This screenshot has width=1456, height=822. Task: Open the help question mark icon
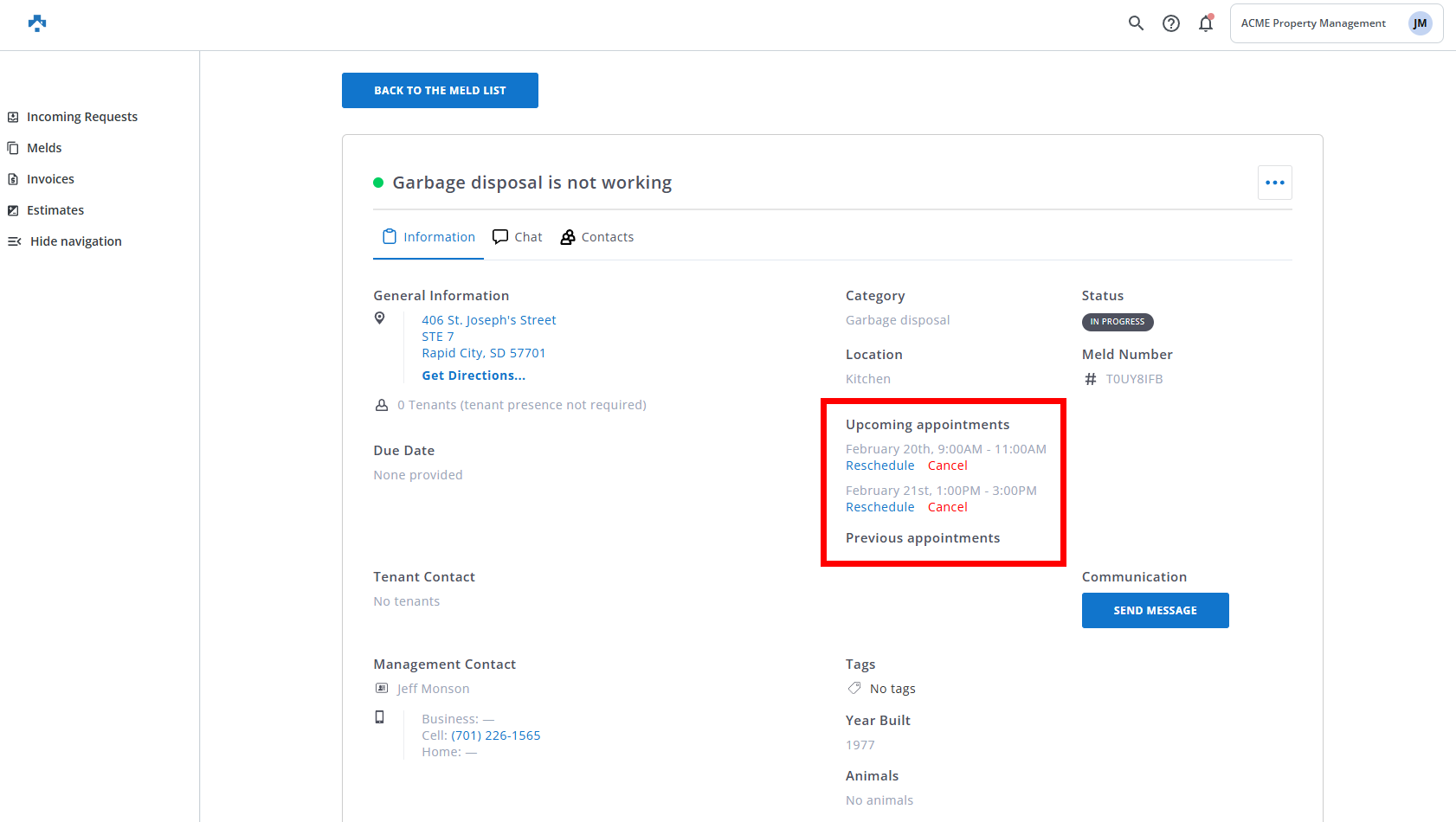1170,23
